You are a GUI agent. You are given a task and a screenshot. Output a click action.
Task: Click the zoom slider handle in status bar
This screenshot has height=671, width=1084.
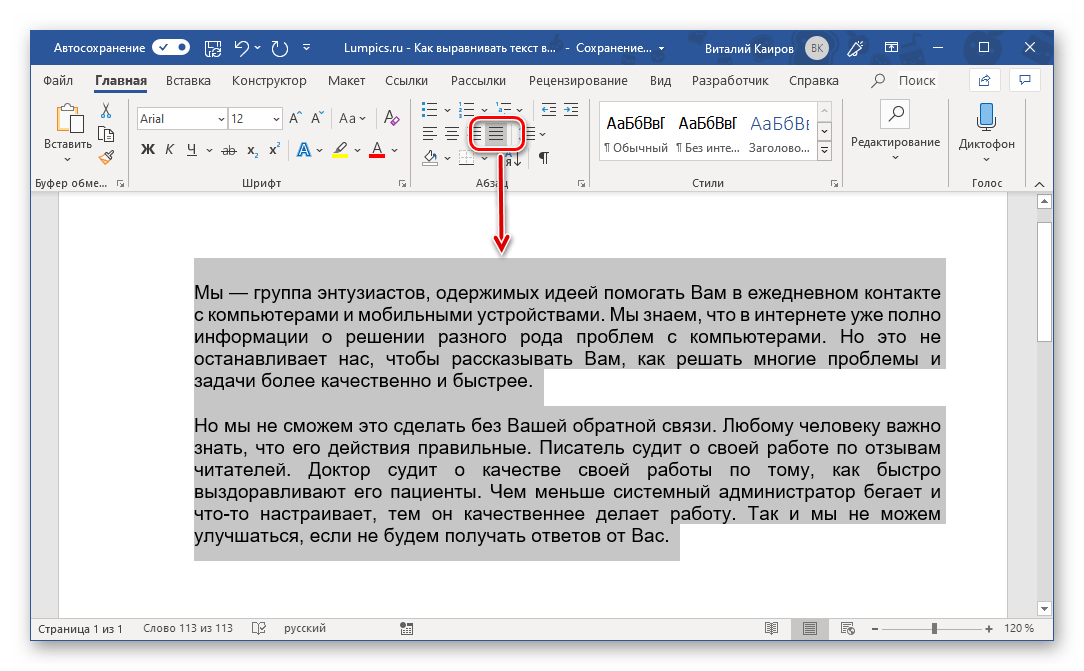(934, 629)
